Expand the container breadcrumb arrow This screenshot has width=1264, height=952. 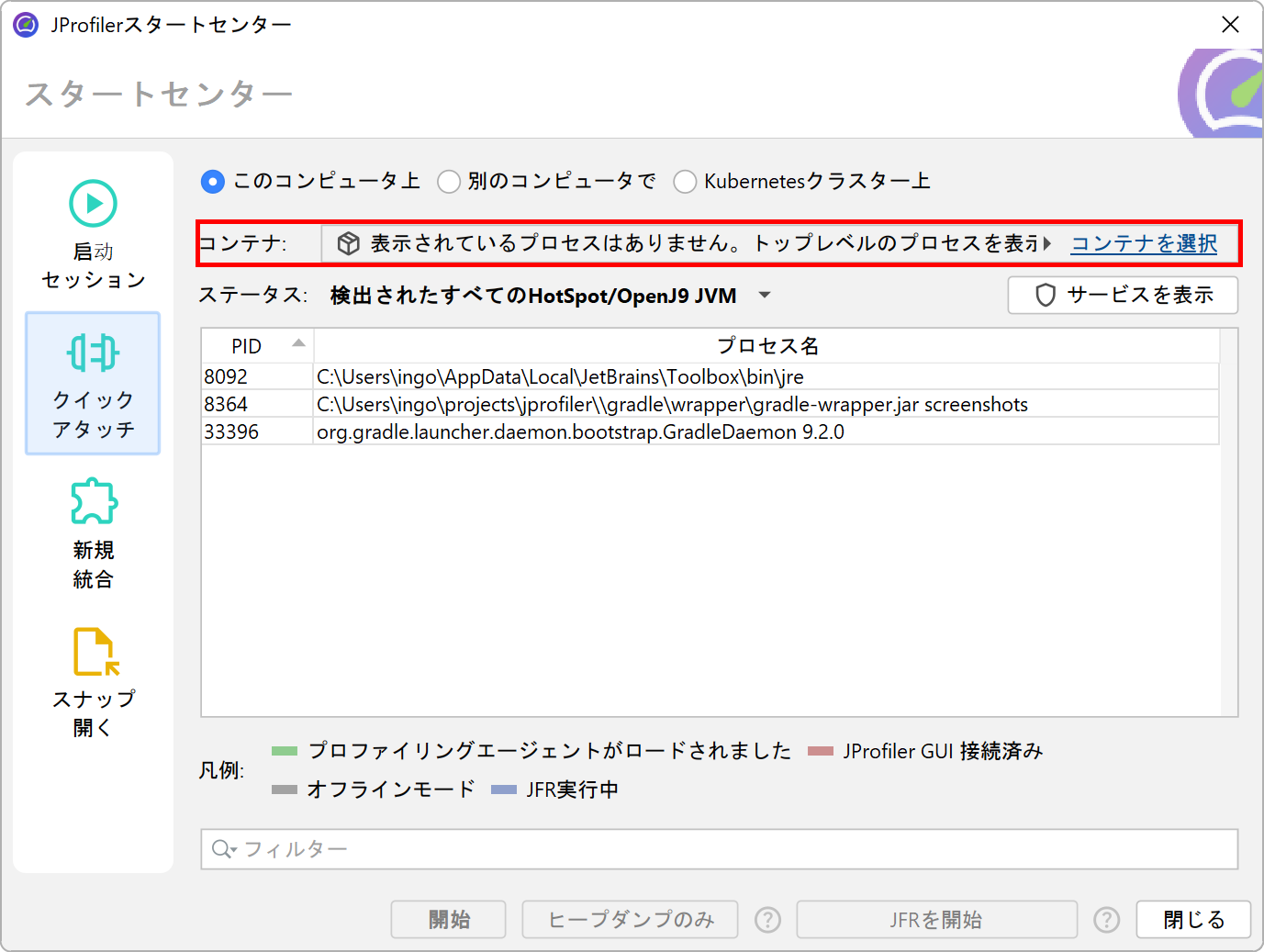click(1046, 243)
